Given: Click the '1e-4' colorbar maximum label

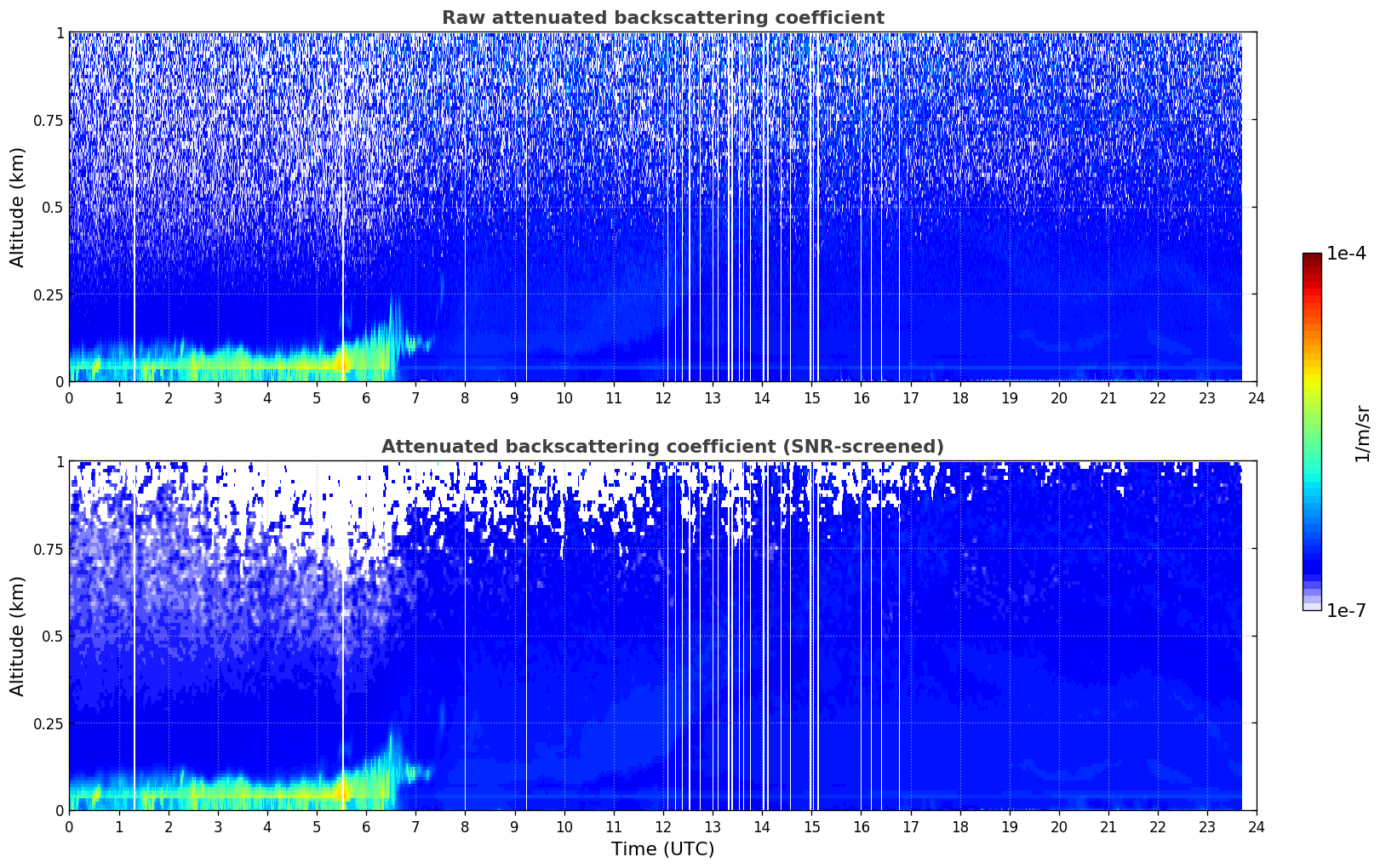Looking at the screenshot, I should coord(1346,254).
